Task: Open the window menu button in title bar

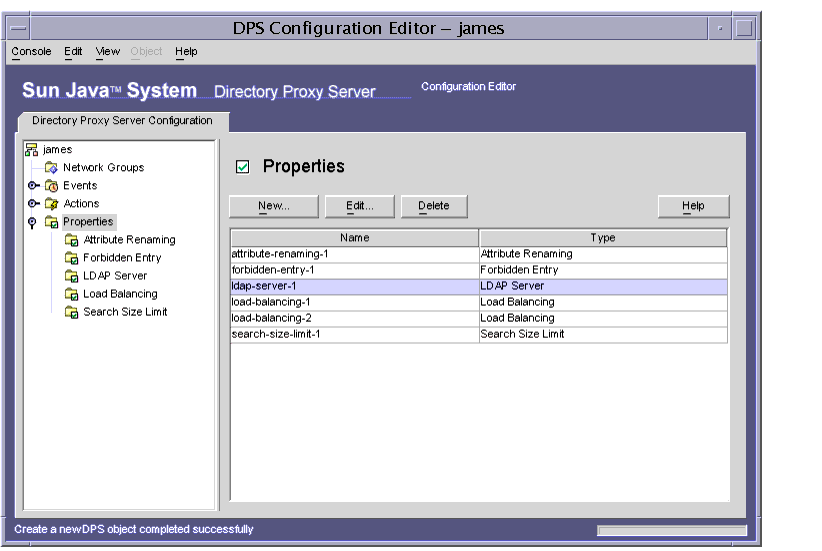Action: coord(18,28)
